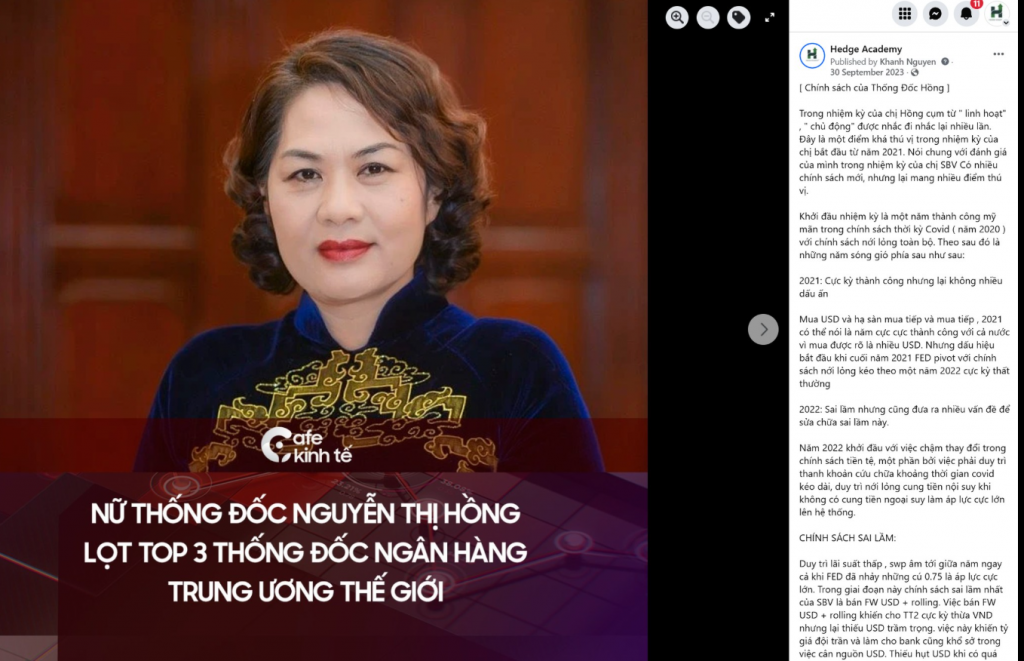Open post options three-dot menu
Viewport: 1024px width, 661px height.
point(999,54)
